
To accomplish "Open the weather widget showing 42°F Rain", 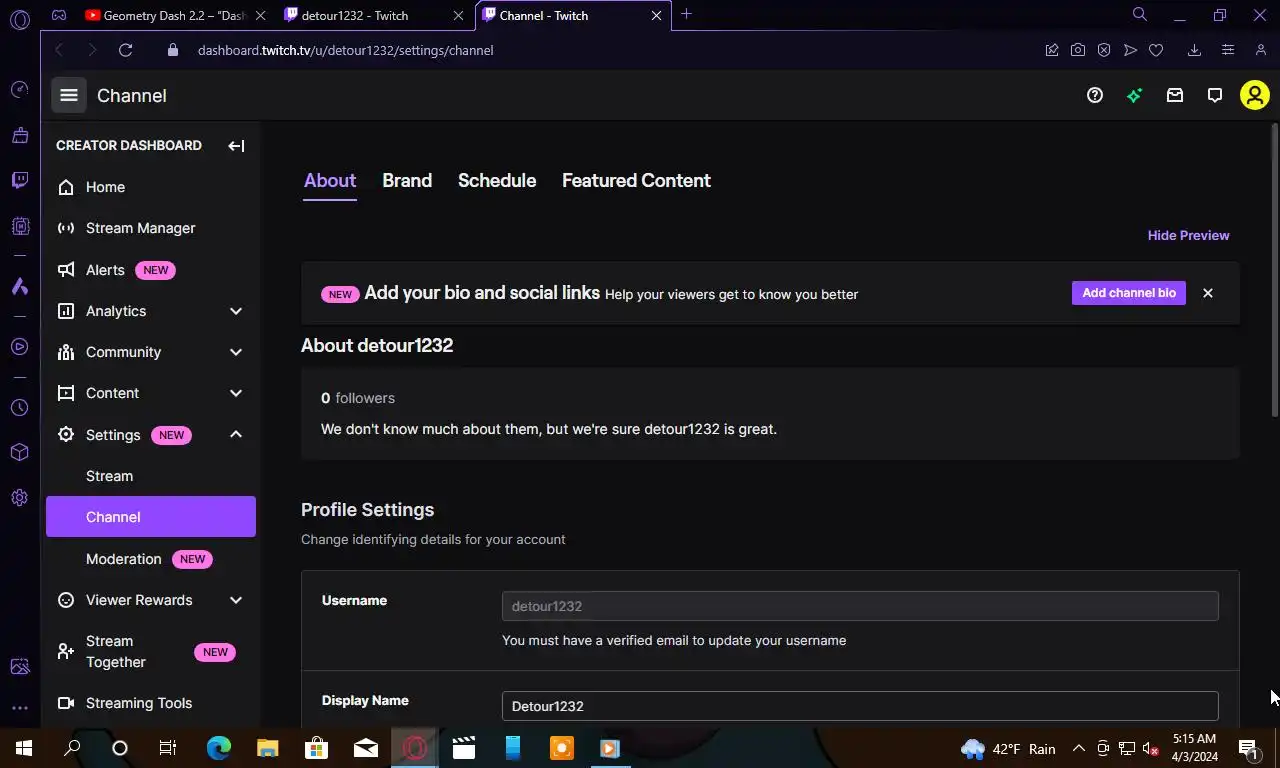I will coord(1008,749).
